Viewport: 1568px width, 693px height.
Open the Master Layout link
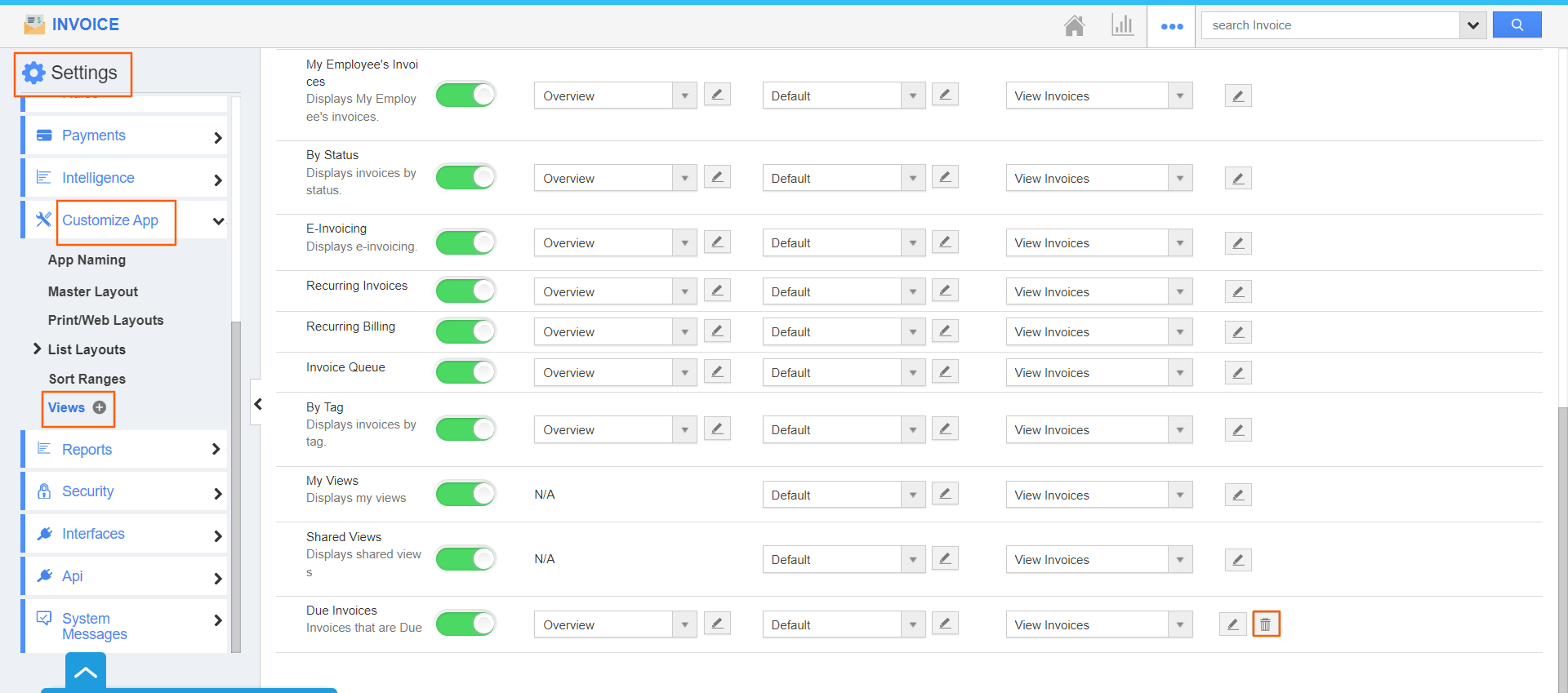(93, 291)
